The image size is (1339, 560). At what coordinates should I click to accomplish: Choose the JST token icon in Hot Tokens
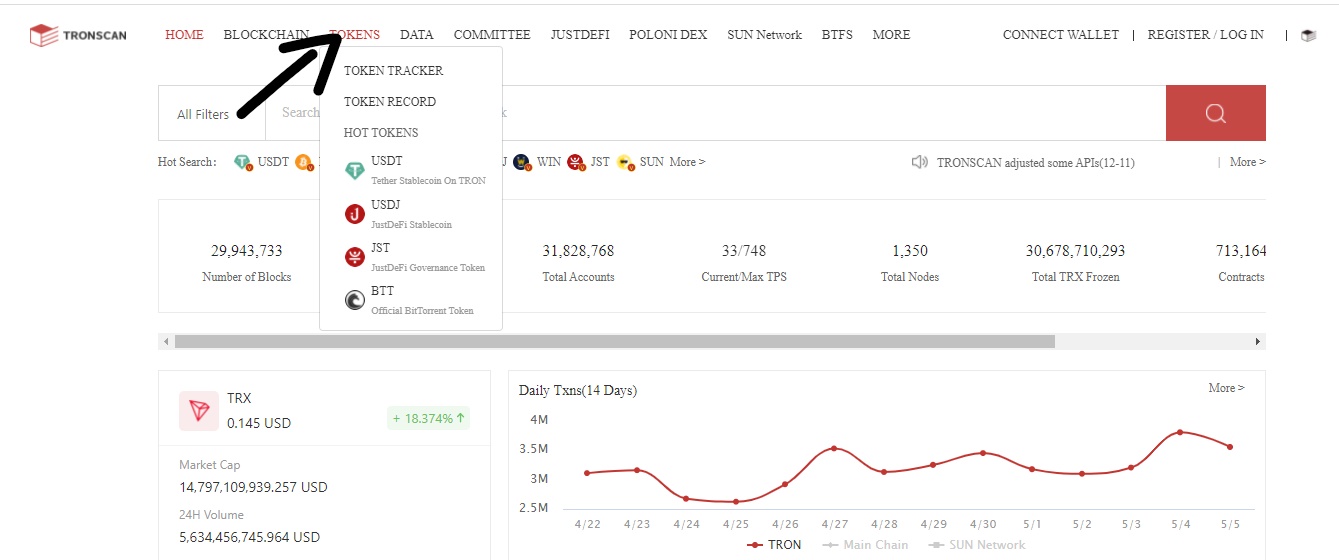355,258
